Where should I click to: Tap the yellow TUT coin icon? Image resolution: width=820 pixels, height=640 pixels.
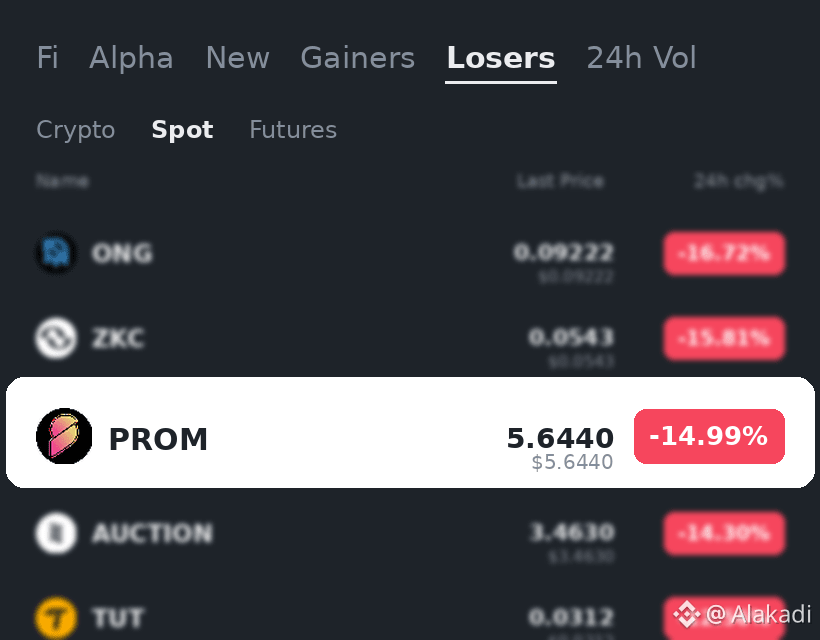(x=56, y=618)
